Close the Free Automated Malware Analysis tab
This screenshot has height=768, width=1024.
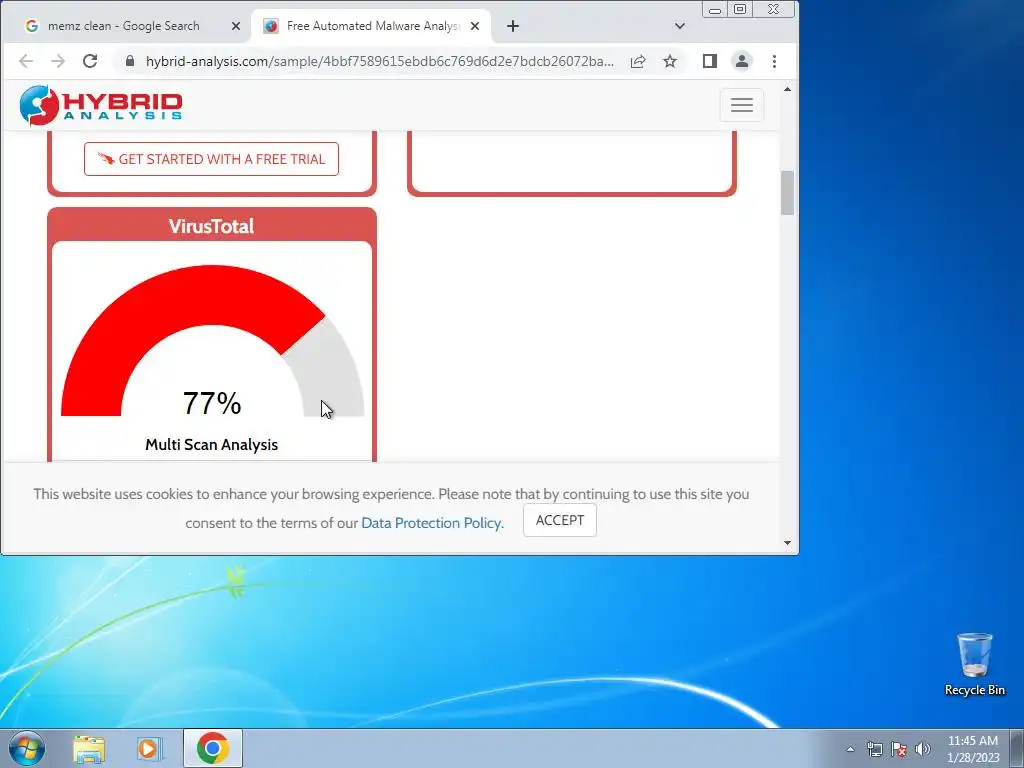pos(475,26)
